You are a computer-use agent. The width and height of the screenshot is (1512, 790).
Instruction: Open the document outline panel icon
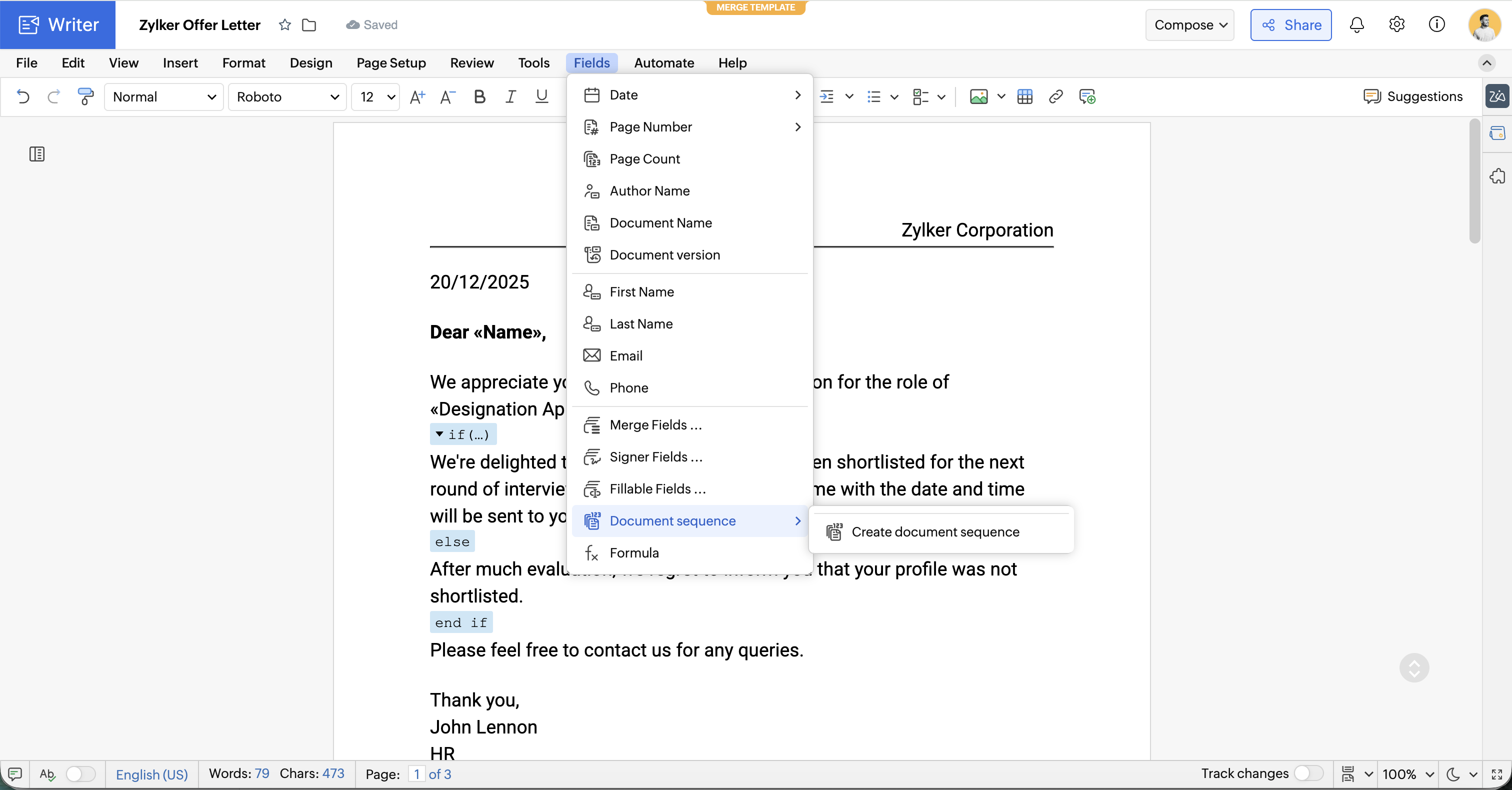37,154
